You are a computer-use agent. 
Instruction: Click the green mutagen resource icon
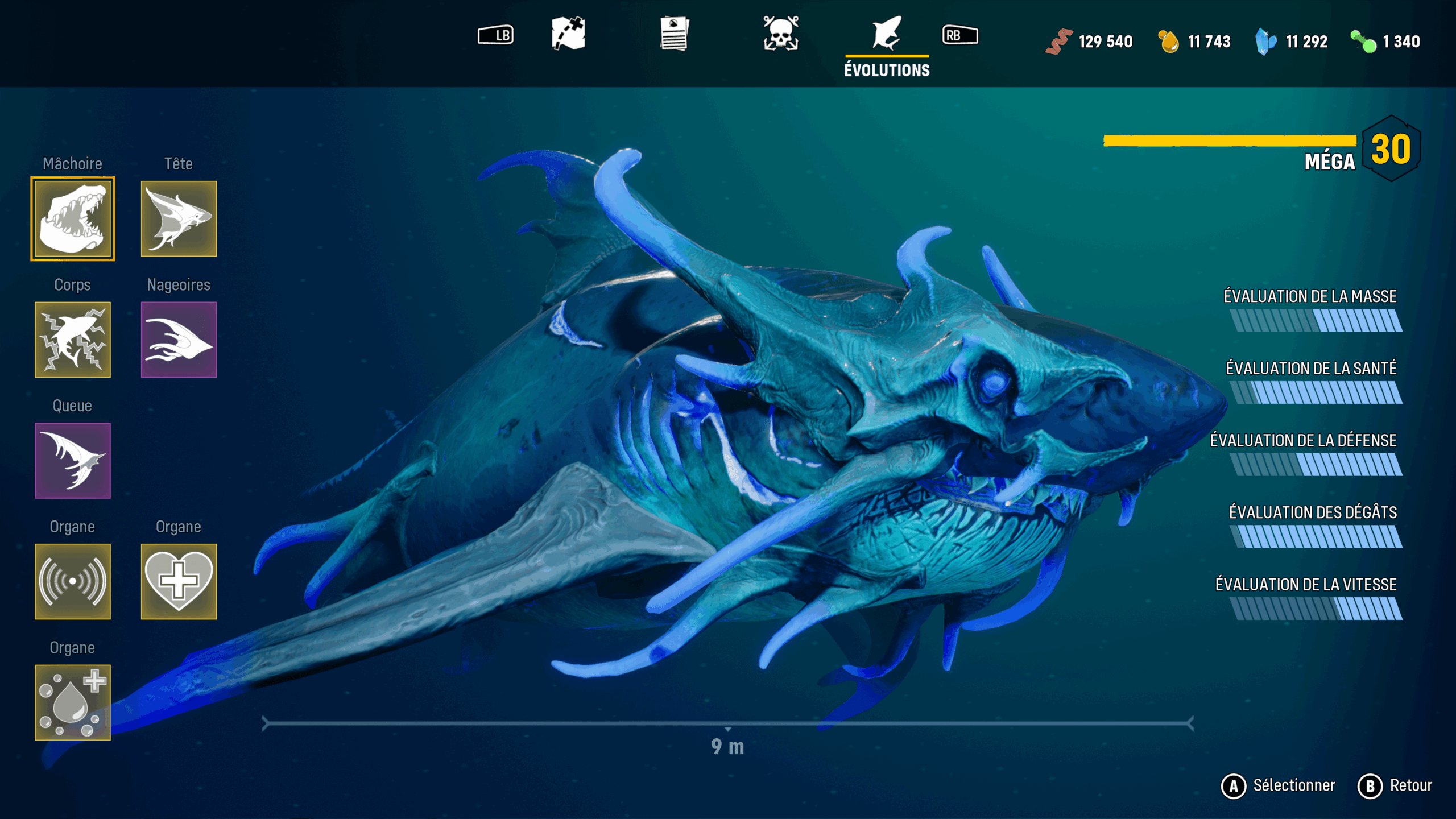click(x=1363, y=42)
